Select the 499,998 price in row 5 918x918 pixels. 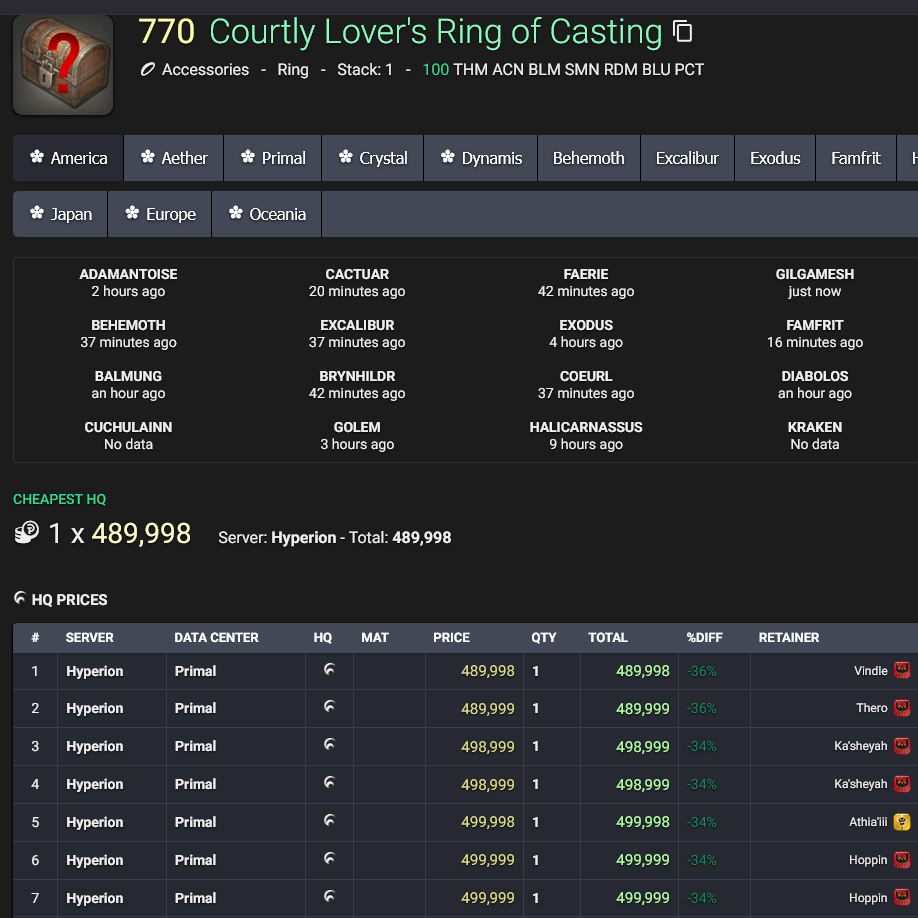(x=488, y=822)
